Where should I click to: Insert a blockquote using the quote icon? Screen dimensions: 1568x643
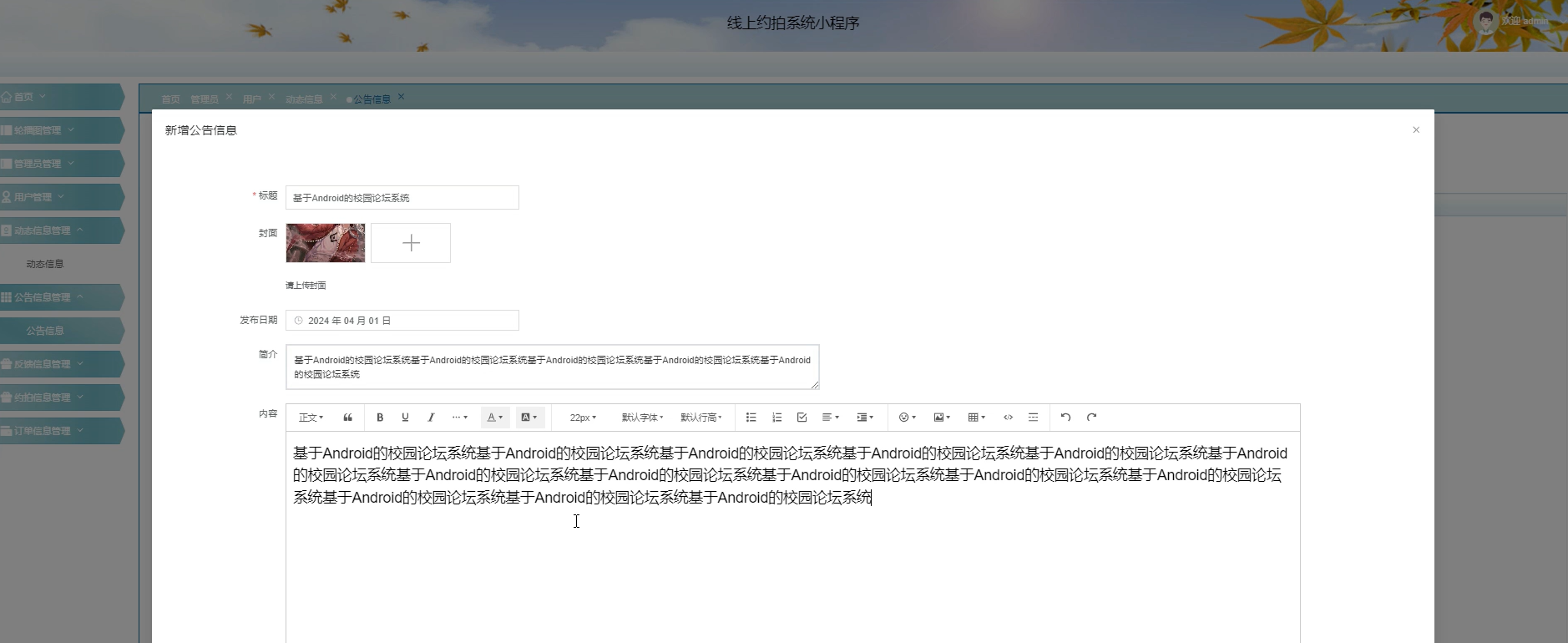pos(347,418)
